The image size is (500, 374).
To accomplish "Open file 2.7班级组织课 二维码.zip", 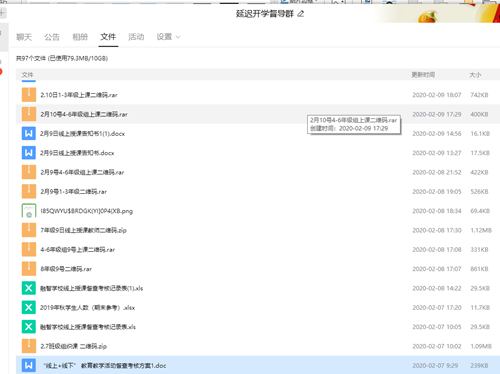I will (x=74, y=346).
